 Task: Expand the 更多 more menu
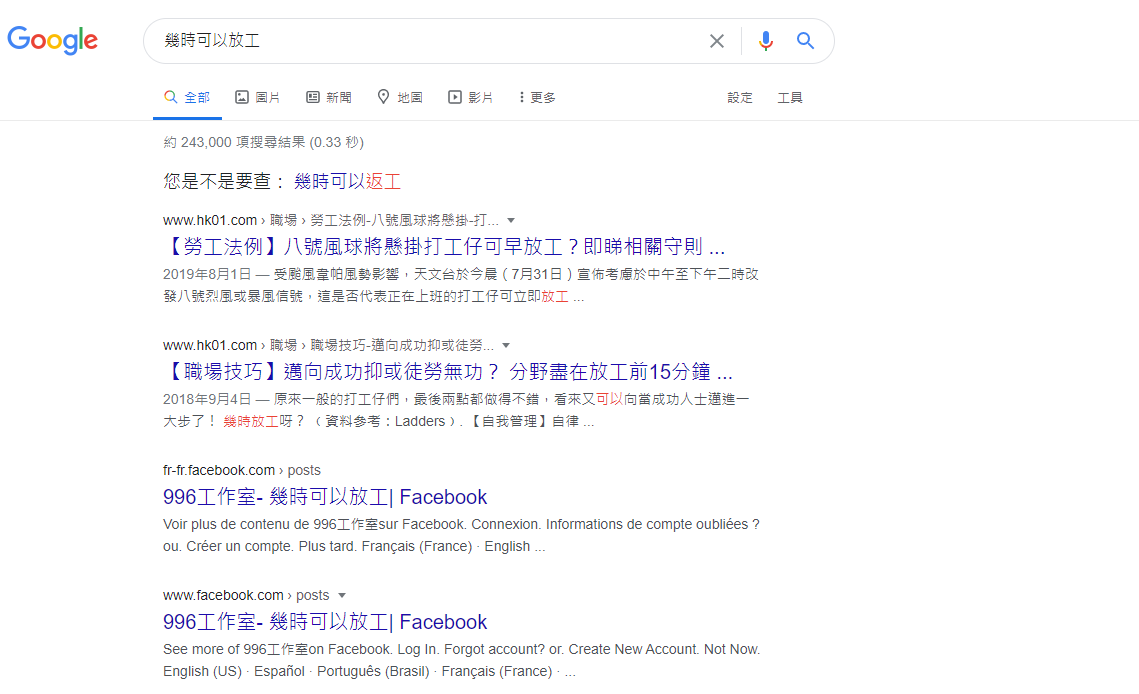coord(537,97)
